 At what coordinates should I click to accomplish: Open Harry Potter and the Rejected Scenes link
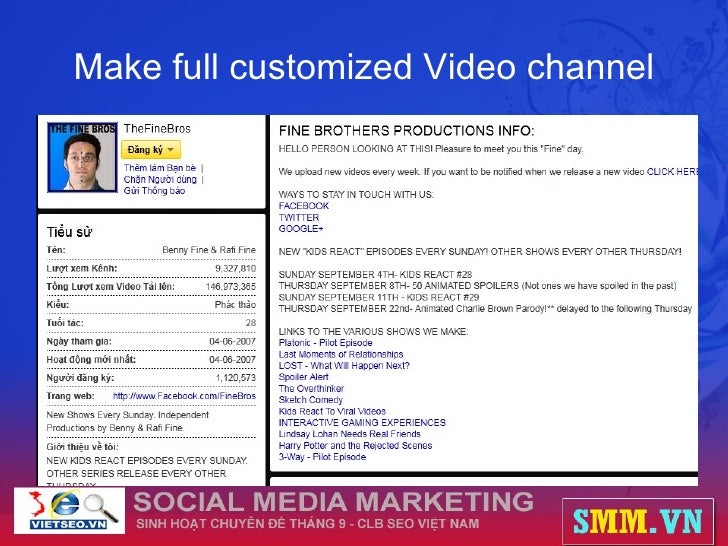[356, 445]
